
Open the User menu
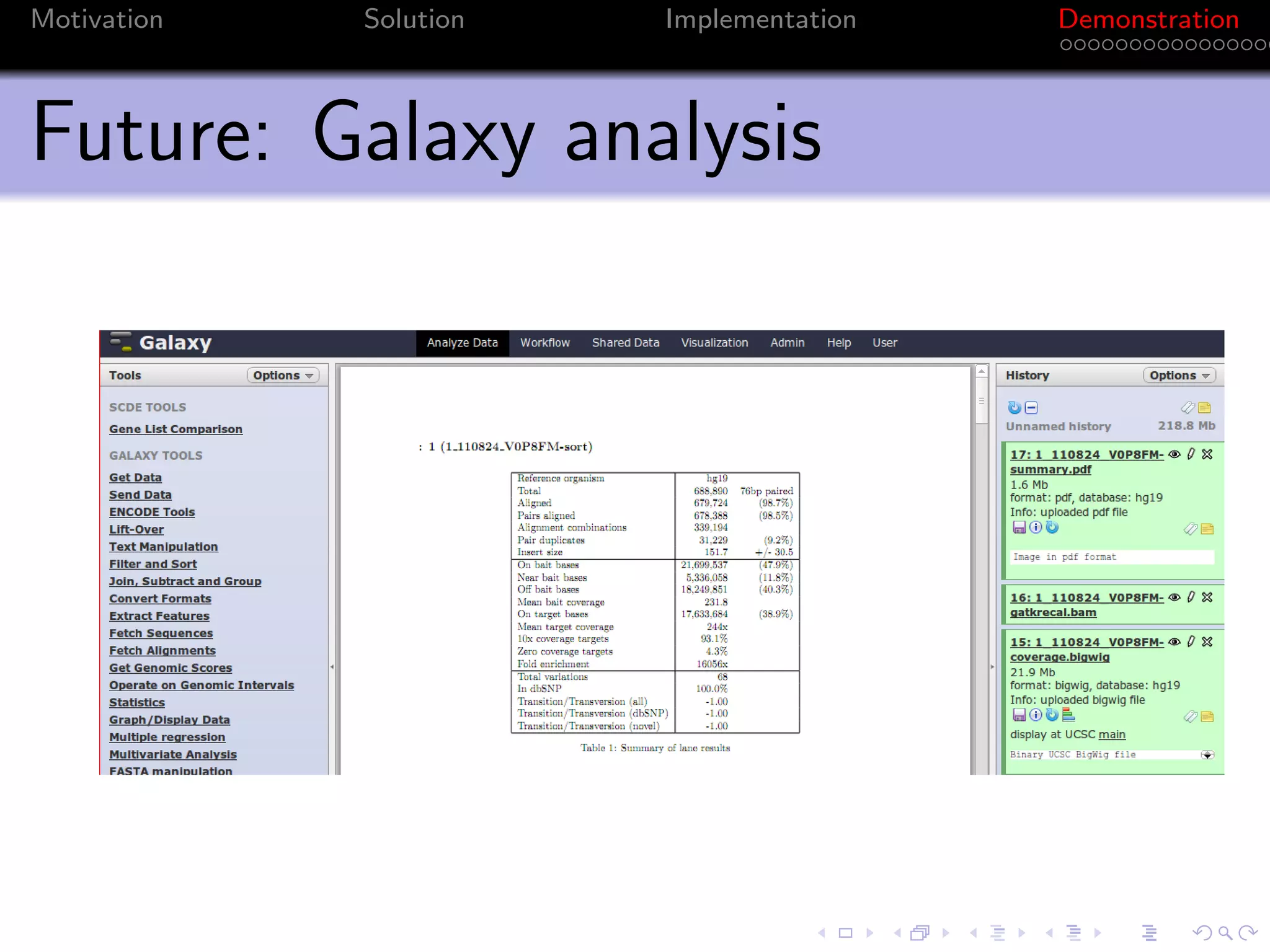pos(885,343)
